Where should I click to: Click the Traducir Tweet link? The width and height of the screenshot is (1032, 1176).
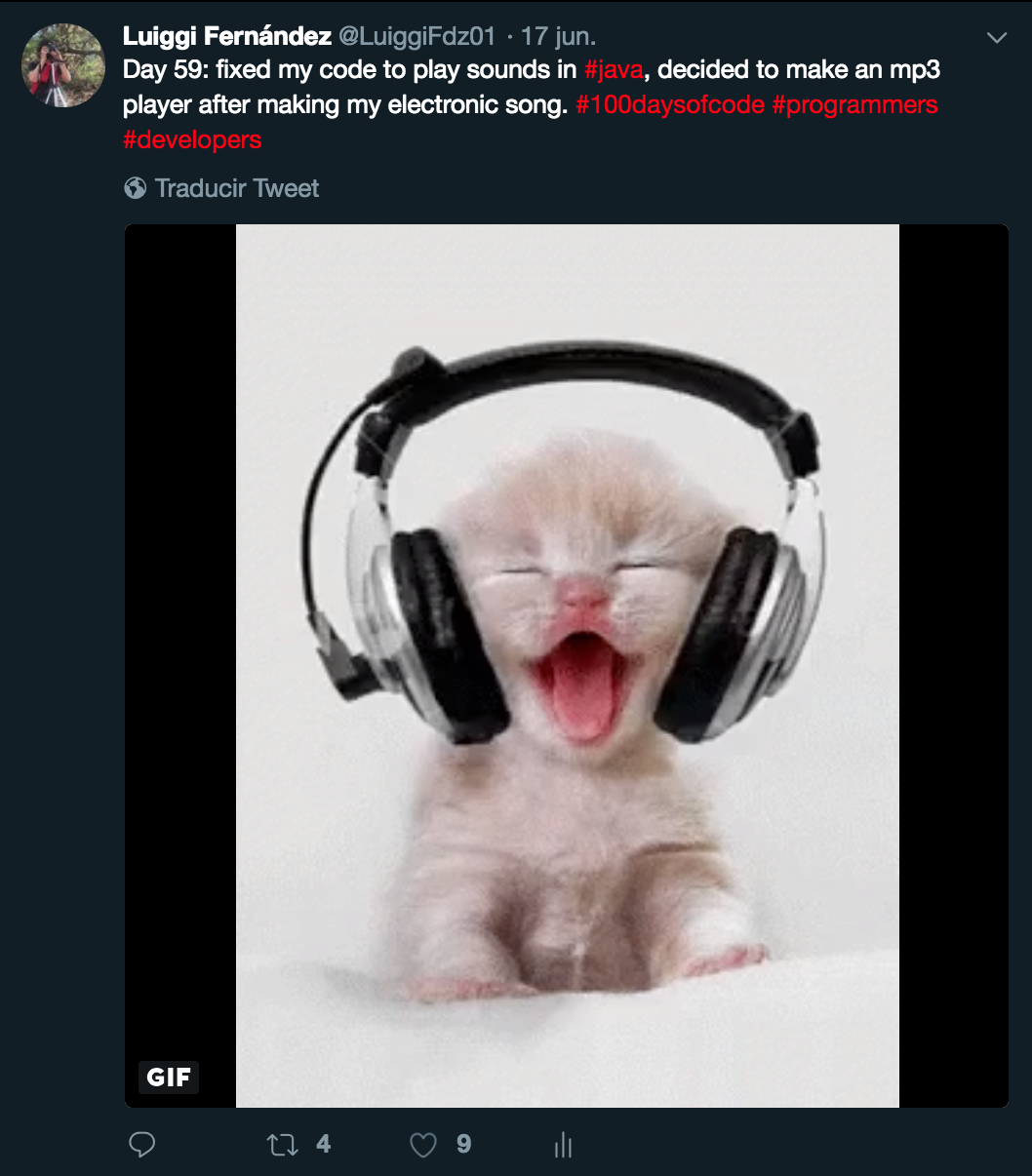tap(237, 188)
